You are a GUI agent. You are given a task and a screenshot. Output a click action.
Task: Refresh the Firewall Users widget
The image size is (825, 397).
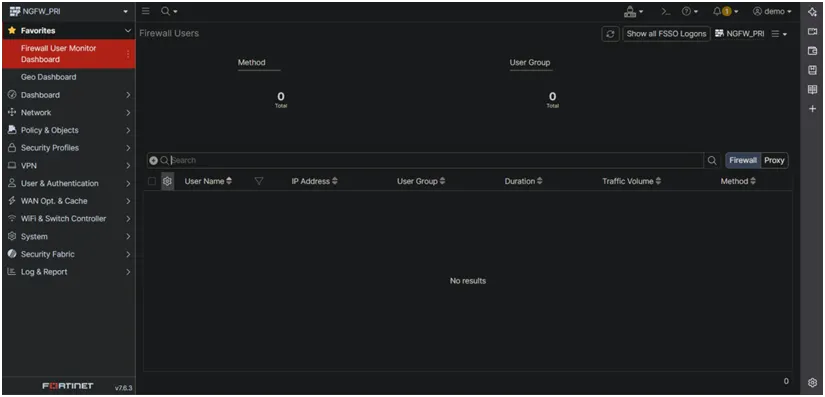coord(610,34)
